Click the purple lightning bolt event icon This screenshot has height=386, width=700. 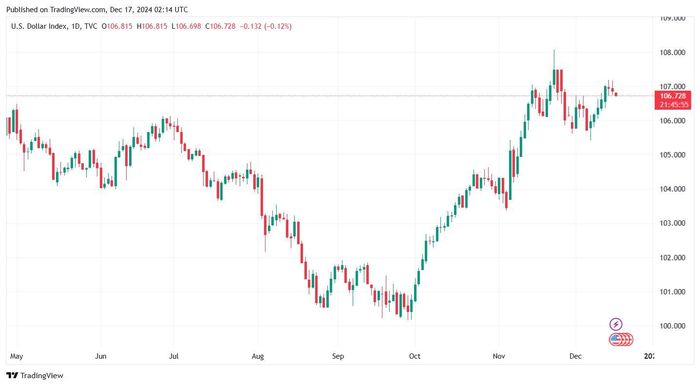coord(616,324)
